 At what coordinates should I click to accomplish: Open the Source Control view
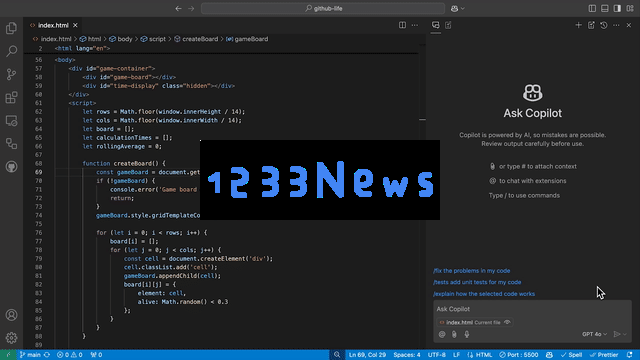click(x=11, y=74)
